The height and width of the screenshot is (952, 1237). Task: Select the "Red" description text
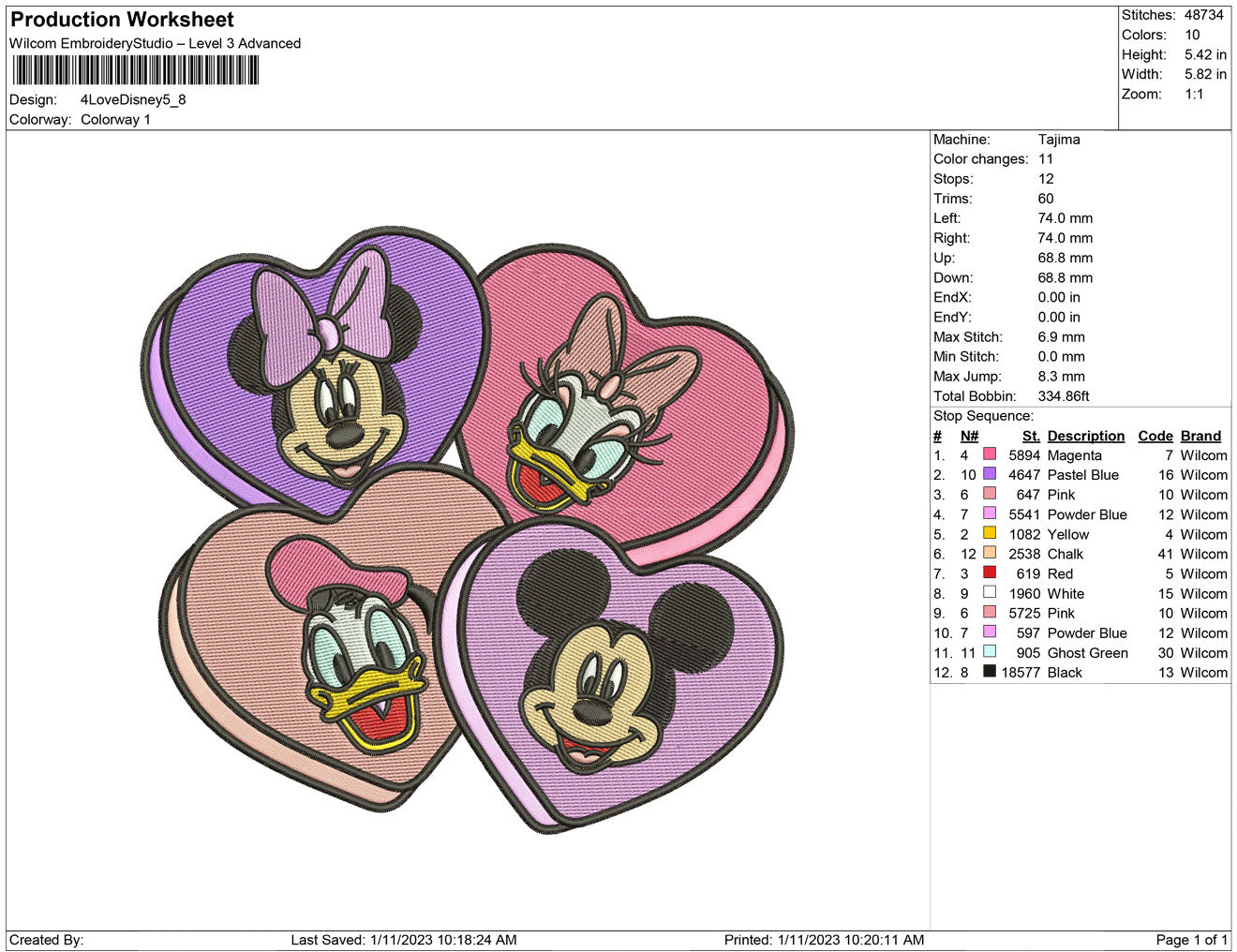1061,573
